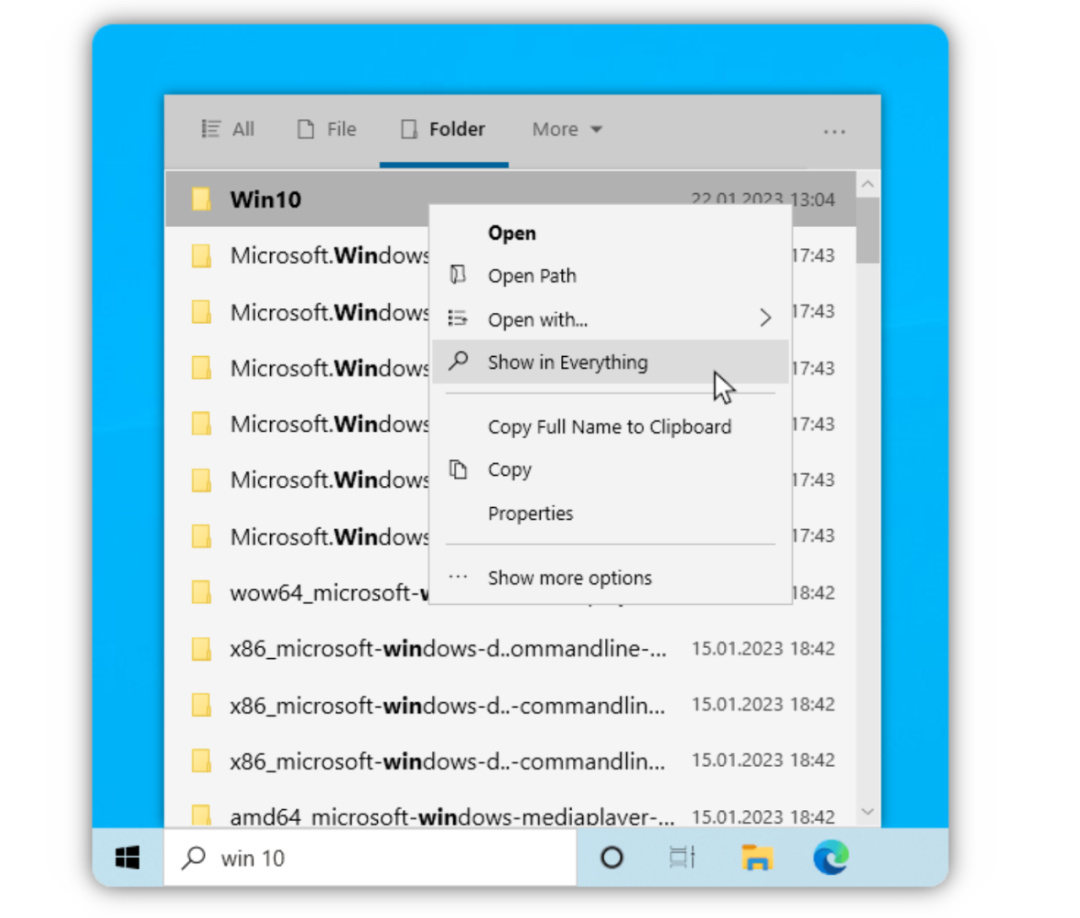Open the three-dot options menu at top right
The height and width of the screenshot is (918, 1080).
pos(833,131)
